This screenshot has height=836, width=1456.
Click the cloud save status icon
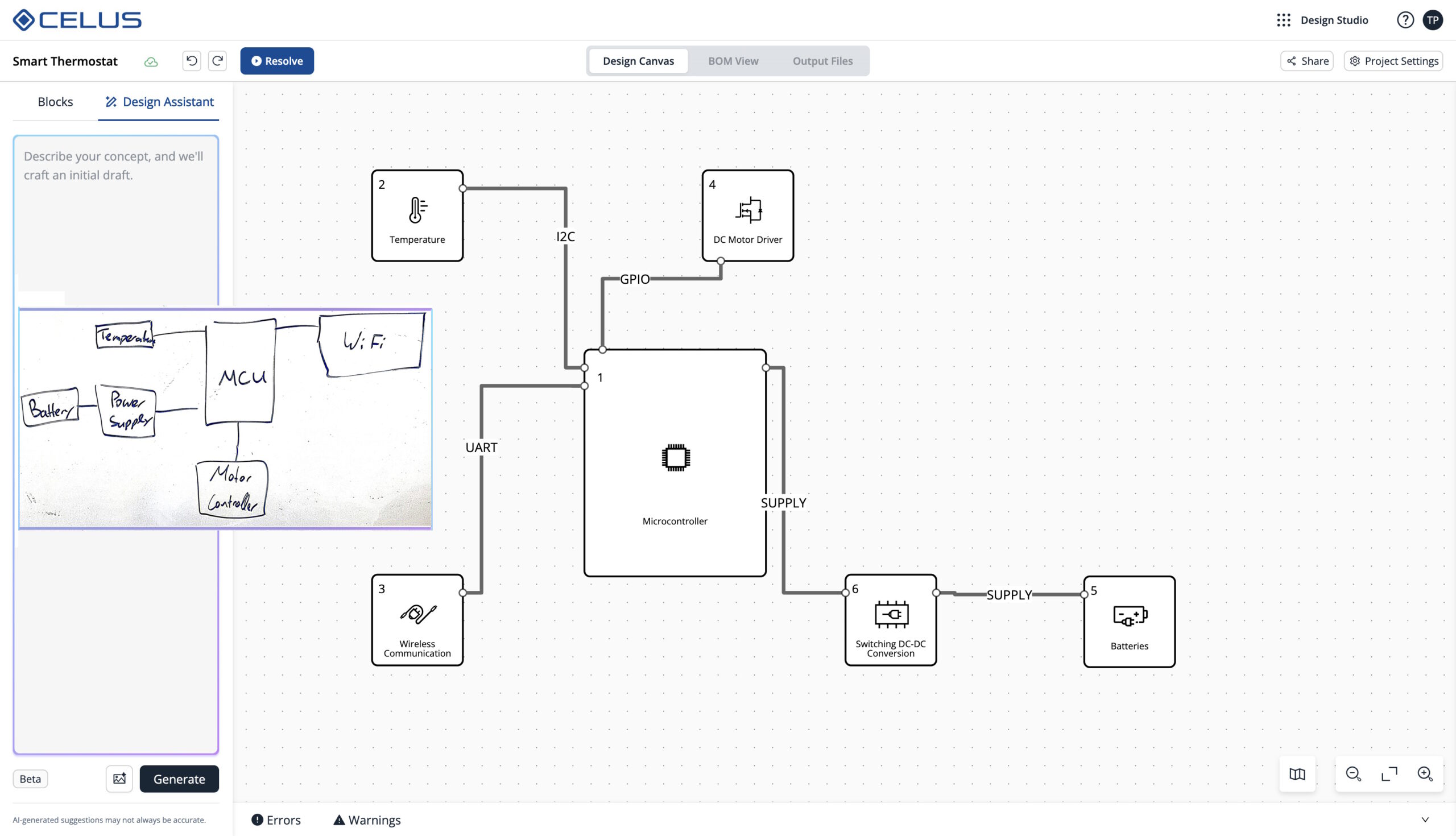(x=151, y=62)
